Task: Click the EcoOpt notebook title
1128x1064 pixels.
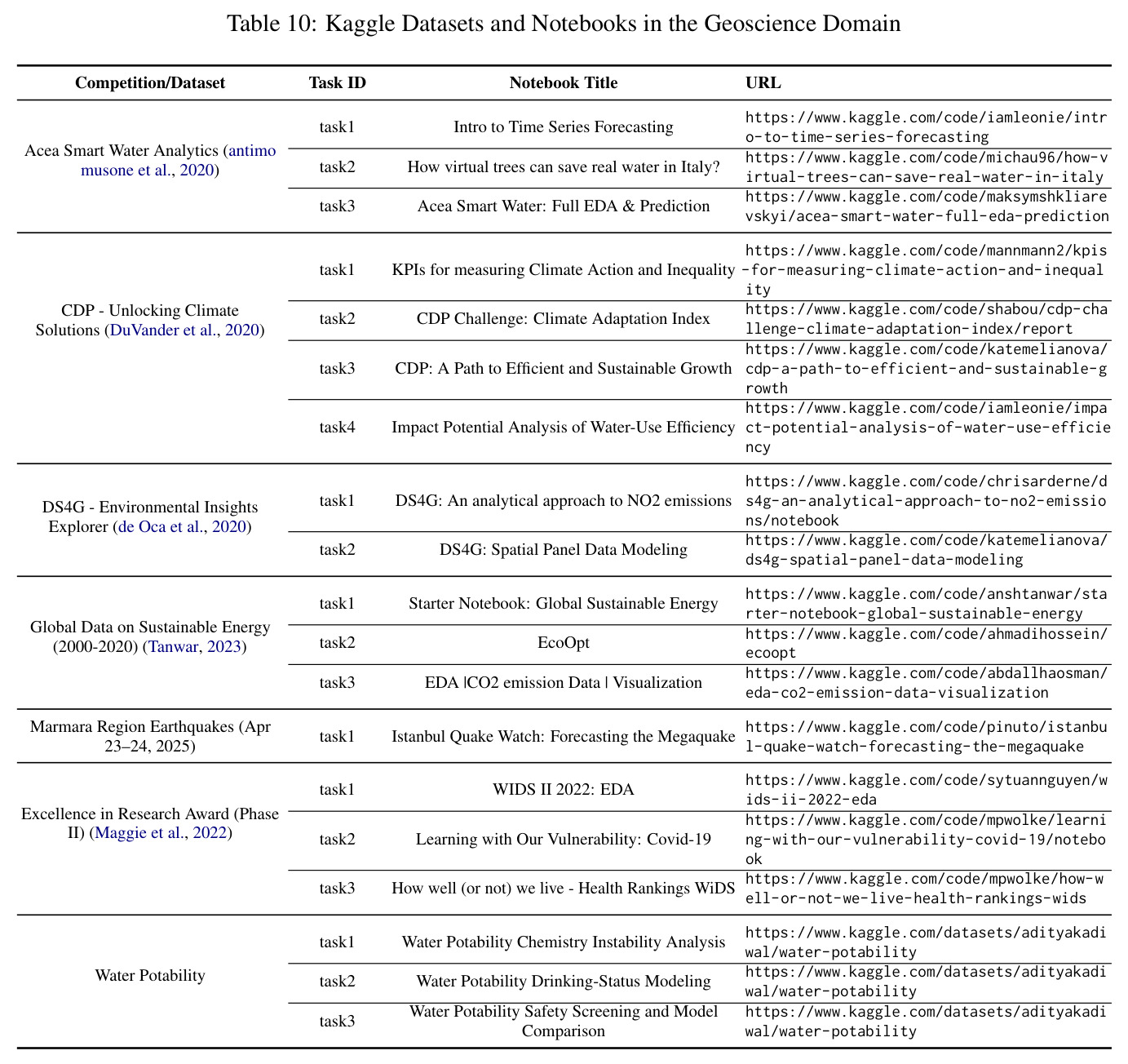Action: [x=564, y=643]
